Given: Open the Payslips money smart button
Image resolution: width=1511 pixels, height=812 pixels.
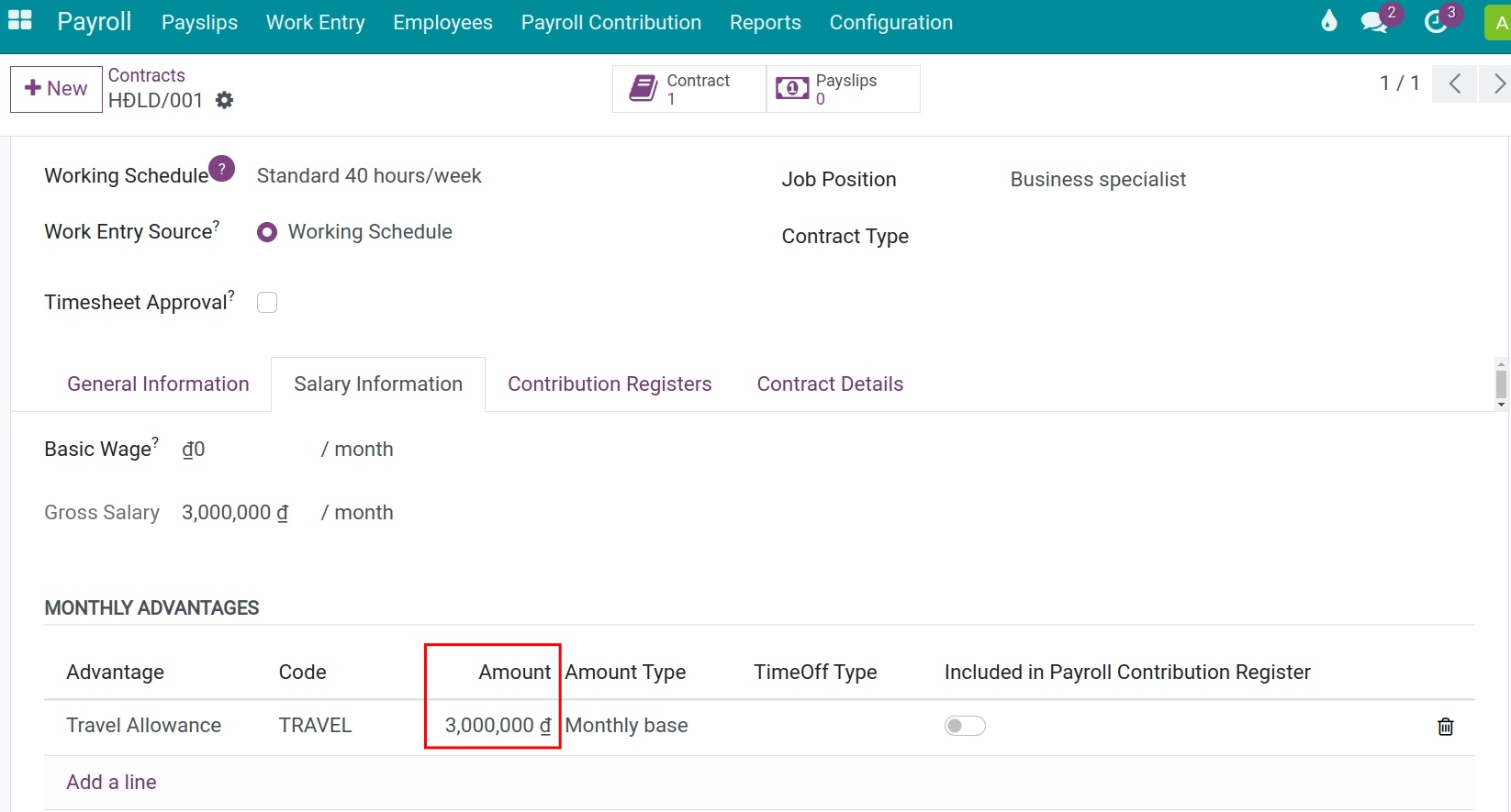Looking at the screenshot, I should point(843,89).
